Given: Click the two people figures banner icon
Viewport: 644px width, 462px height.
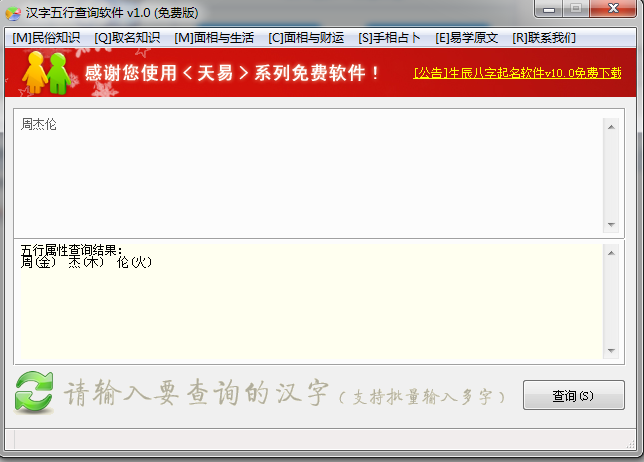Looking at the screenshot, I should (x=46, y=73).
